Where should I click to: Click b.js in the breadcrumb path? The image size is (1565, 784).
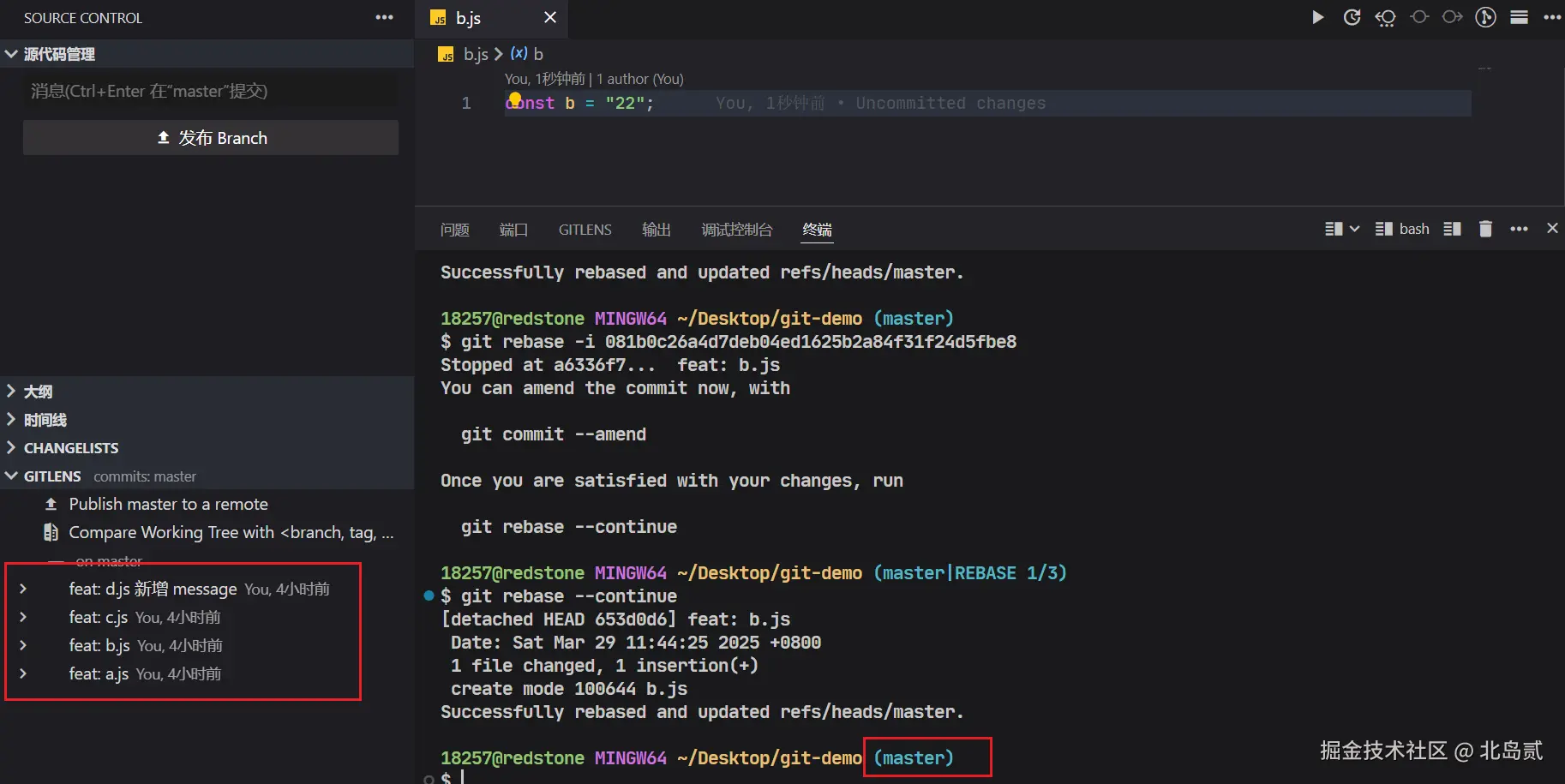[476, 54]
